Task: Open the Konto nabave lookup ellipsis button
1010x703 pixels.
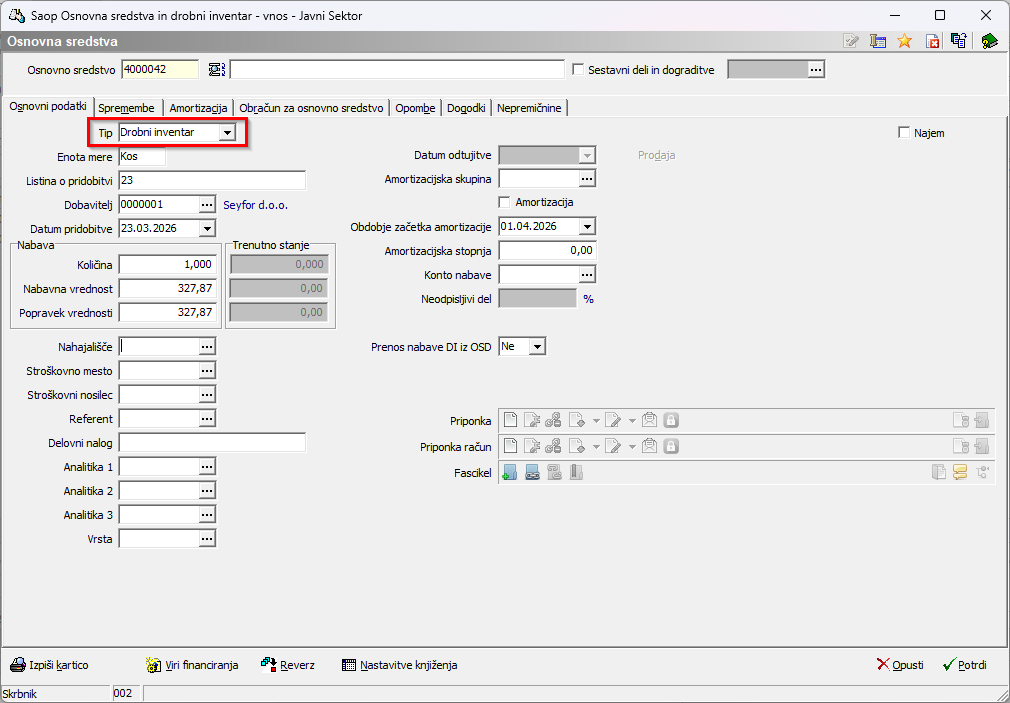Action: 587,275
